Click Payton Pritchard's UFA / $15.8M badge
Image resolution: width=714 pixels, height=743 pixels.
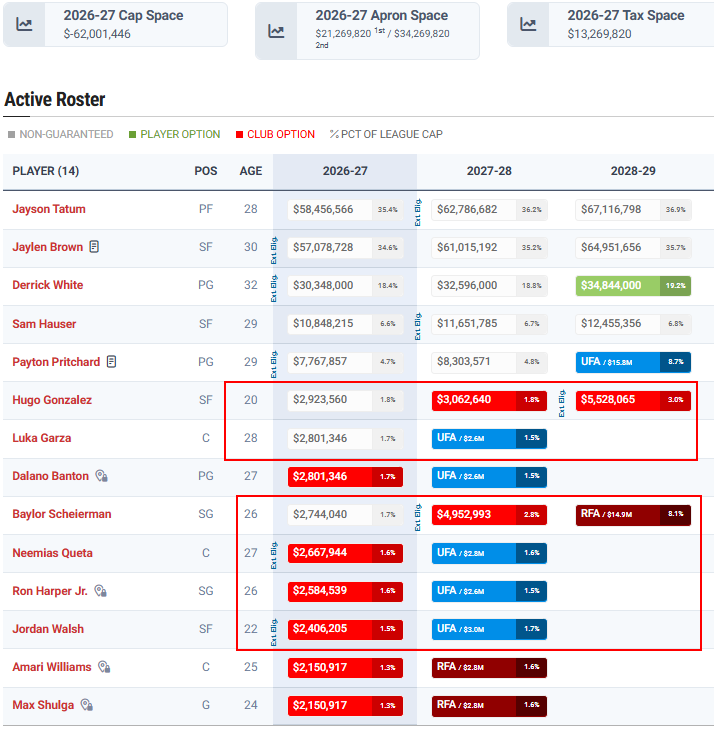(633, 362)
